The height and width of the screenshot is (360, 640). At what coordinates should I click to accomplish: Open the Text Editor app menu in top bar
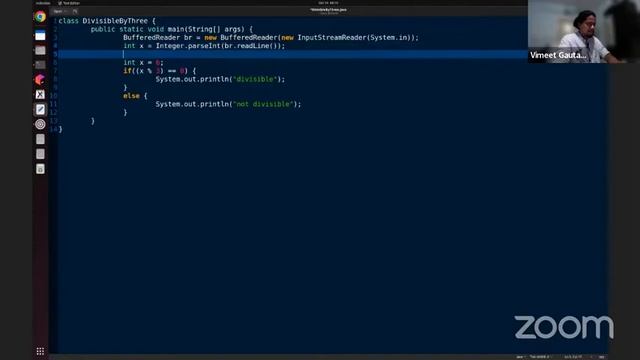pos(69,3)
